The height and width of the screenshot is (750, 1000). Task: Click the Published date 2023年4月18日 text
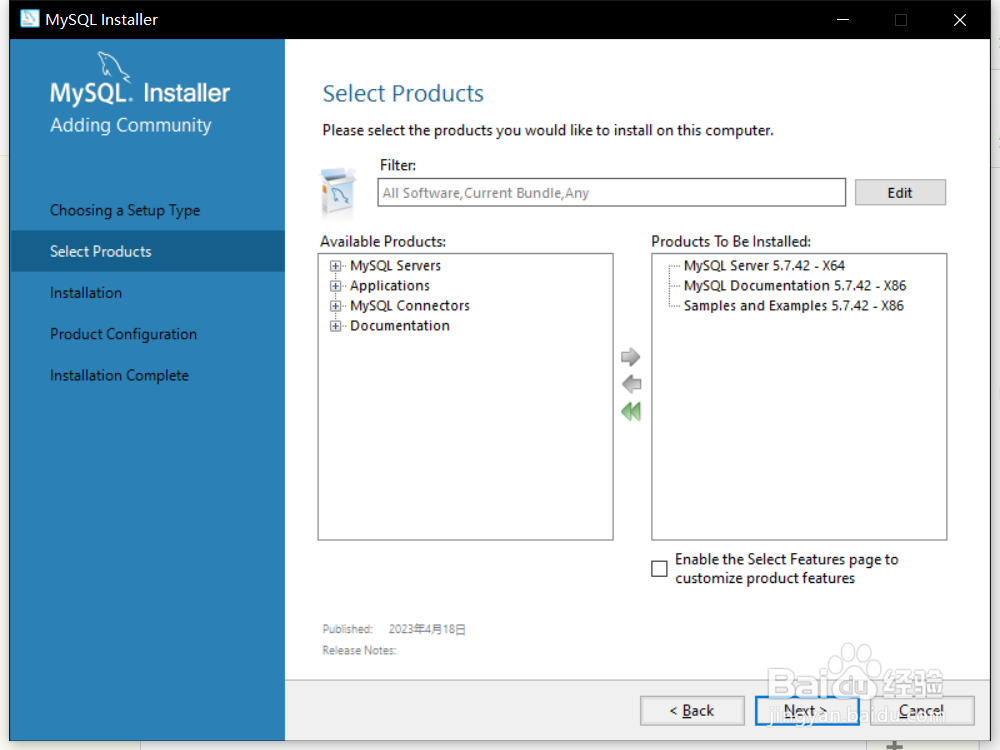tap(427, 629)
